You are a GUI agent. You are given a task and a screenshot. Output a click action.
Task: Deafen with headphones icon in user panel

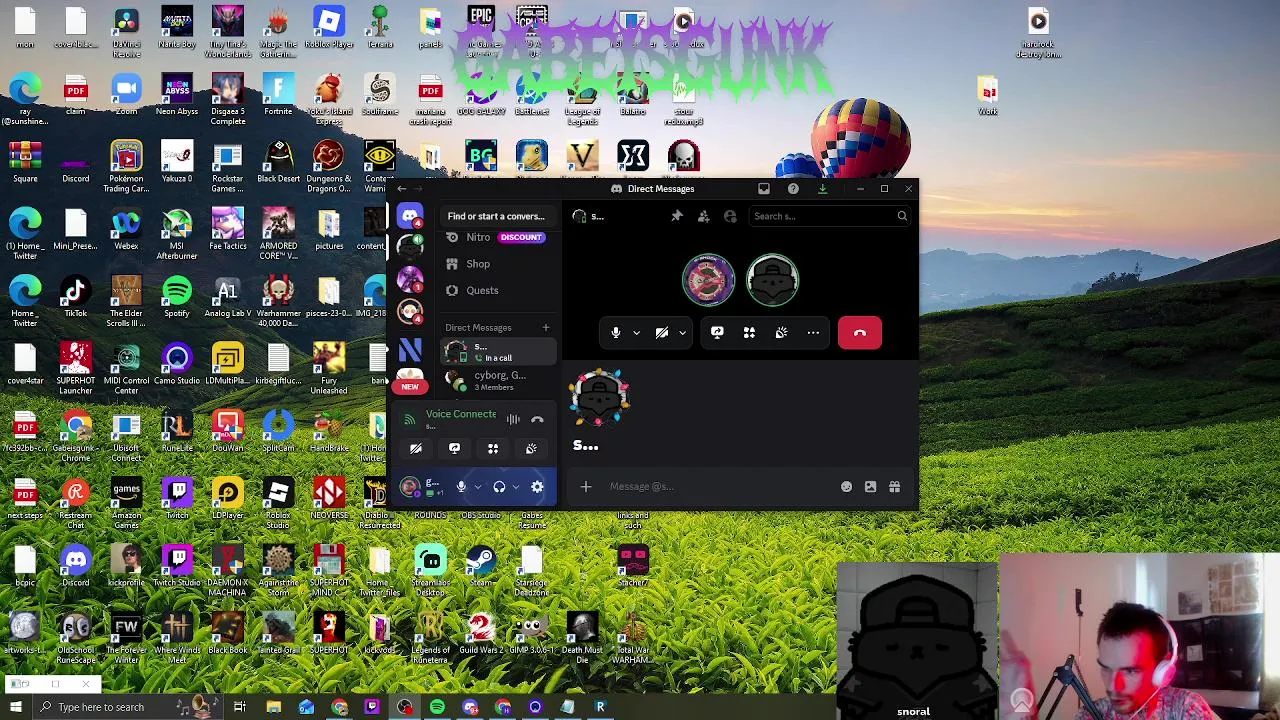click(499, 487)
